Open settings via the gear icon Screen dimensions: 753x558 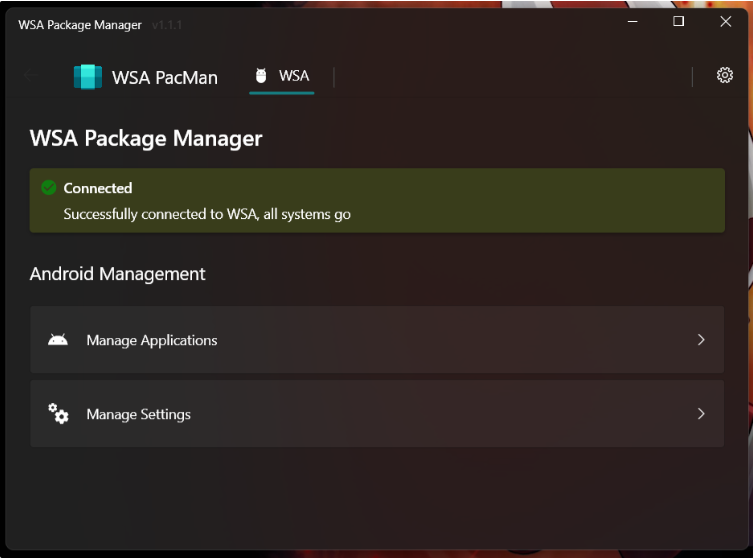[x=725, y=75]
